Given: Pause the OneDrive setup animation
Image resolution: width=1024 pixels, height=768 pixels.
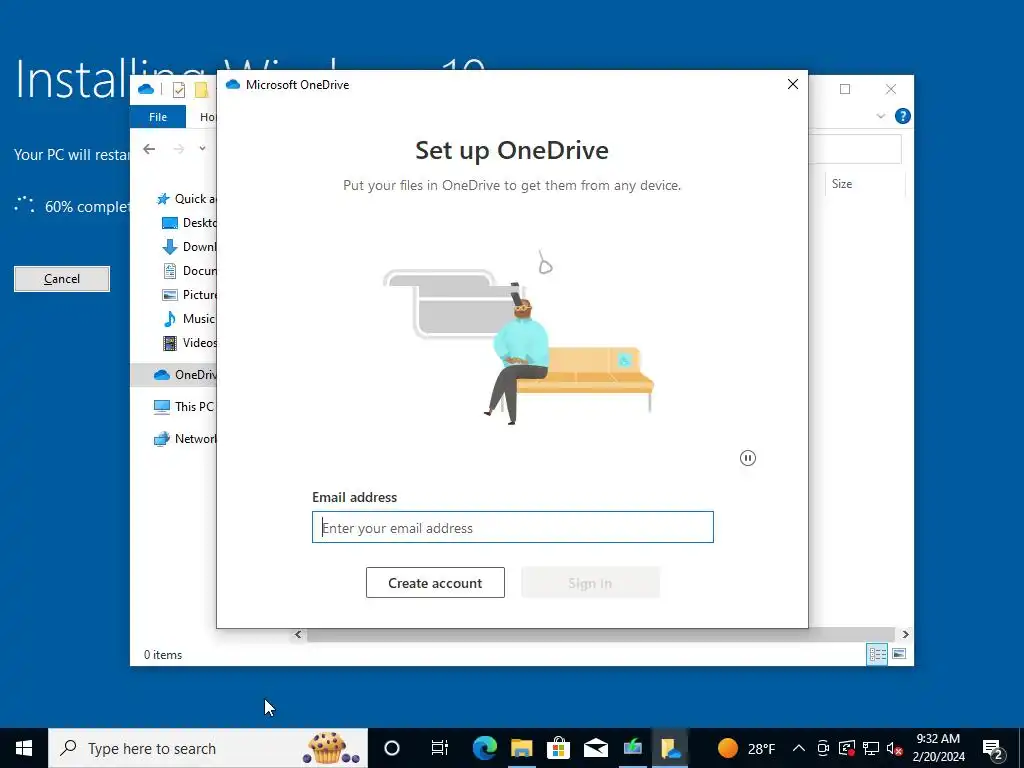Looking at the screenshot, I should click(x=748, y=458).
